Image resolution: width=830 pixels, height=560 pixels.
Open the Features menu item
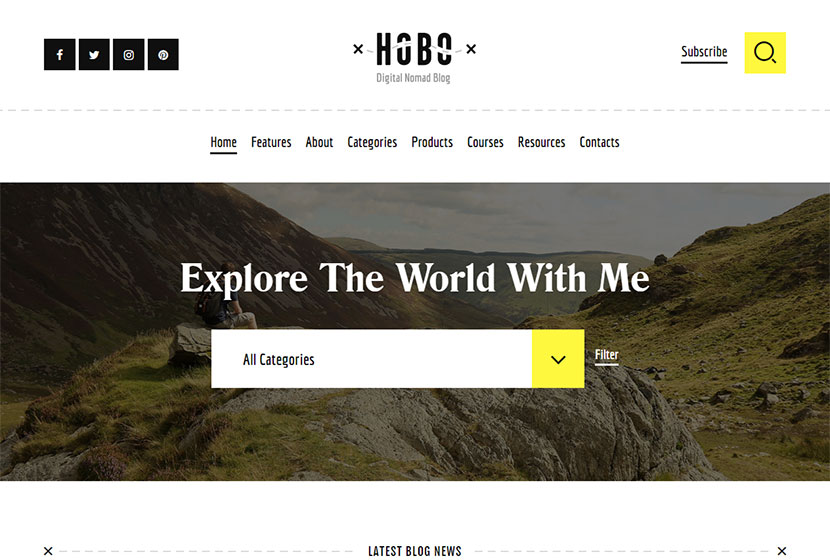[x=271, y=142]
